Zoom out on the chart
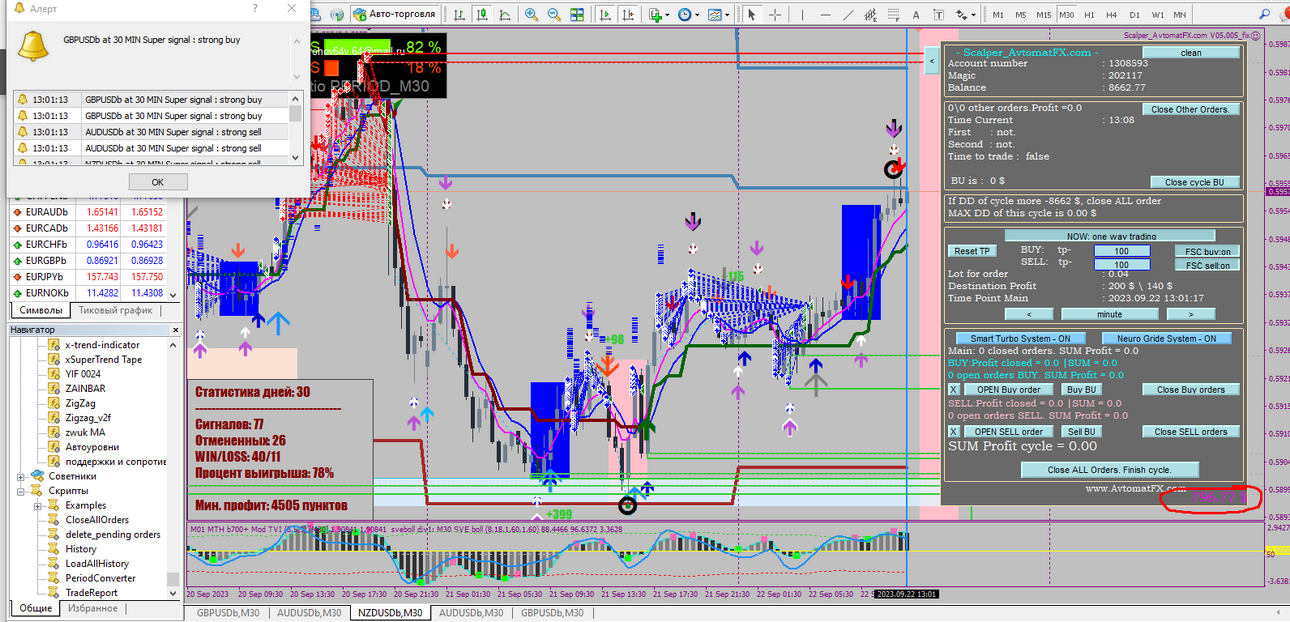1290x622 pixels. click(x=554, y=15)
